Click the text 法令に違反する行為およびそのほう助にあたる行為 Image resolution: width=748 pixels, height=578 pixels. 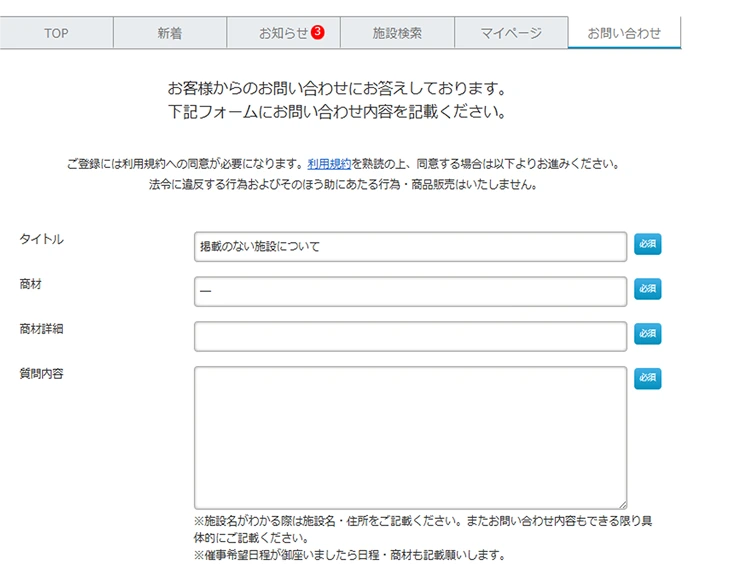coord(274,185)
